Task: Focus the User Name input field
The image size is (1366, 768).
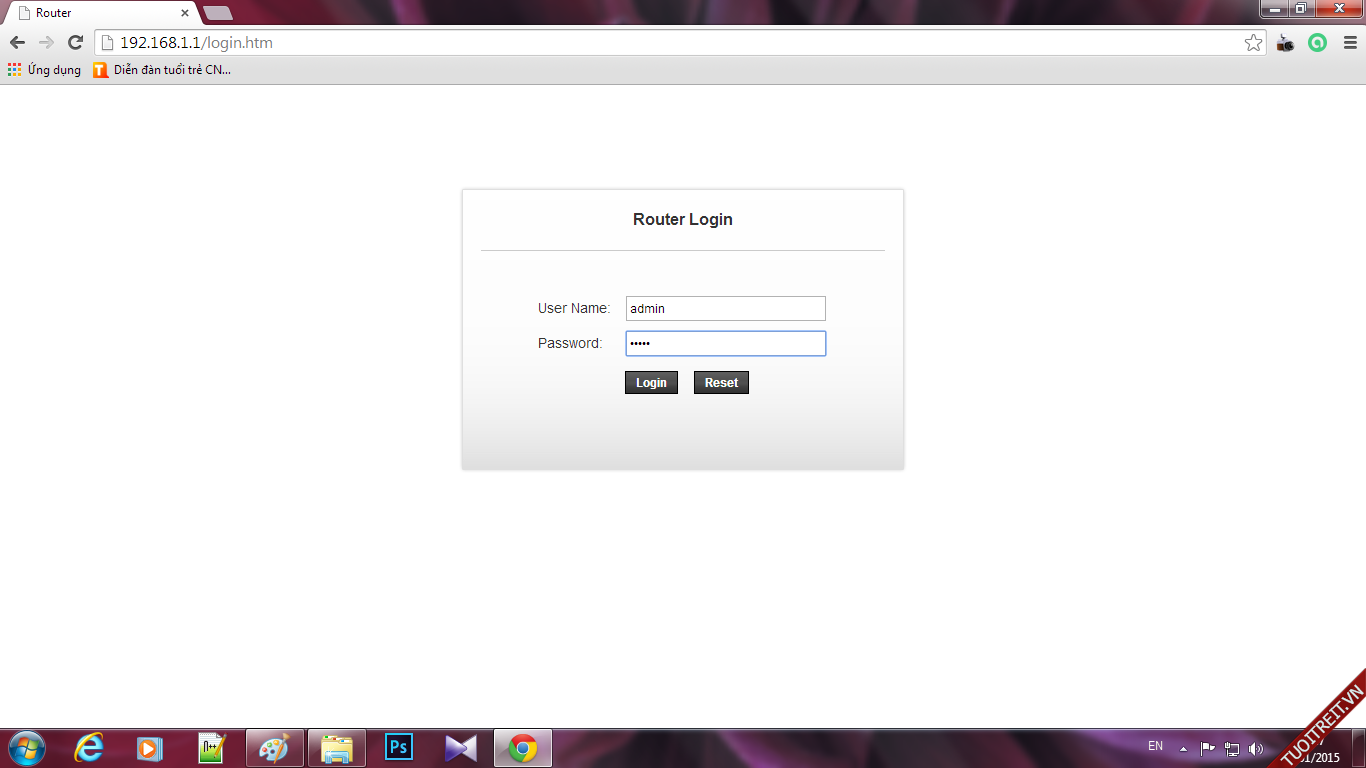Action: [x=725, y=309]
